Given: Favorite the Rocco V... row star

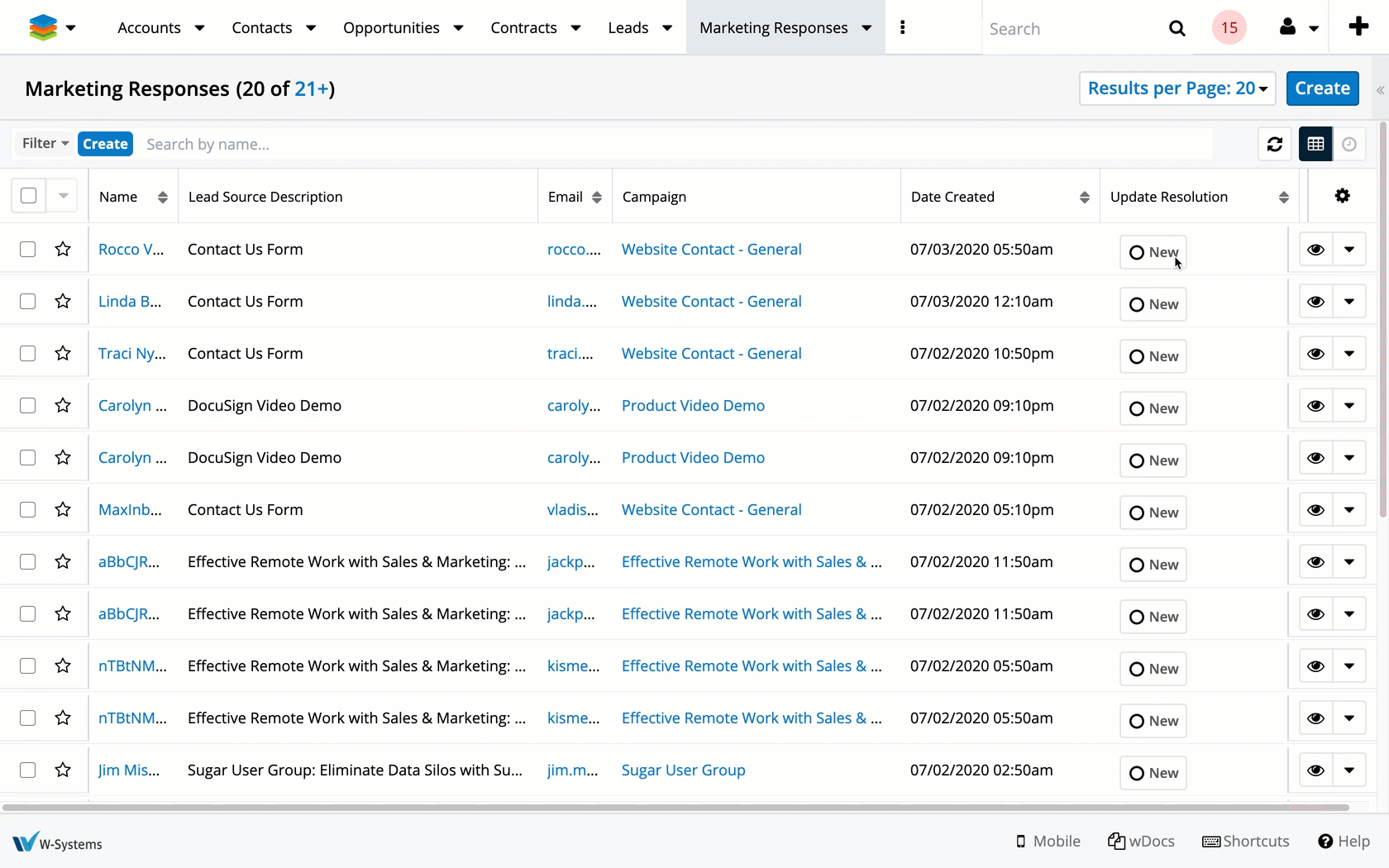Looking at the screenshot, I should pos(63,249).
